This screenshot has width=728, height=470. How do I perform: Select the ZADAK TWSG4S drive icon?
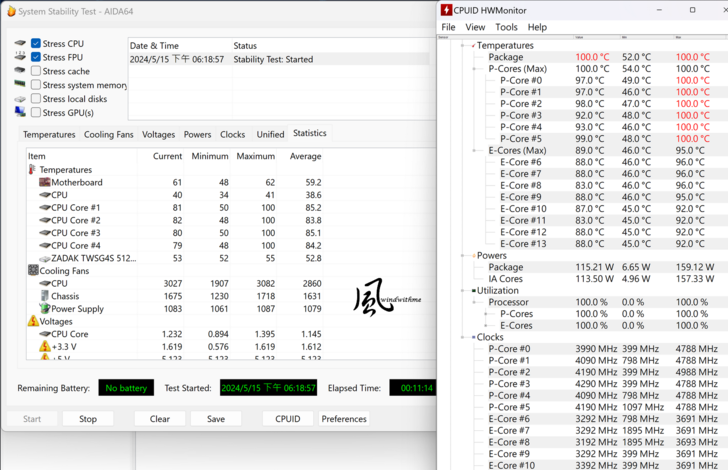click(x=44, y=258)
